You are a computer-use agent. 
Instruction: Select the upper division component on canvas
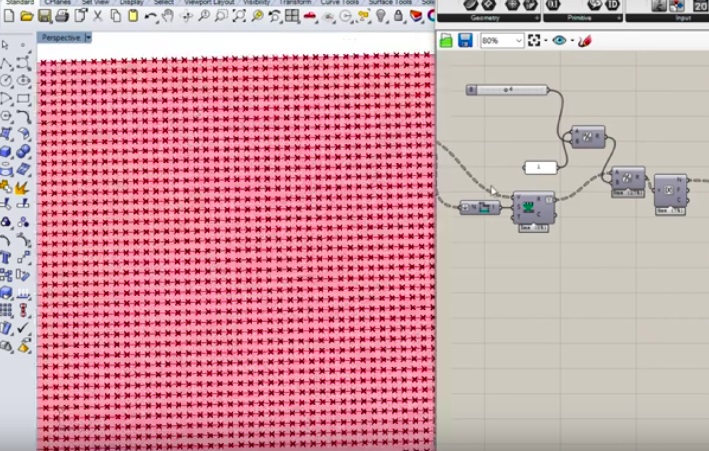[x=587, y=137]
